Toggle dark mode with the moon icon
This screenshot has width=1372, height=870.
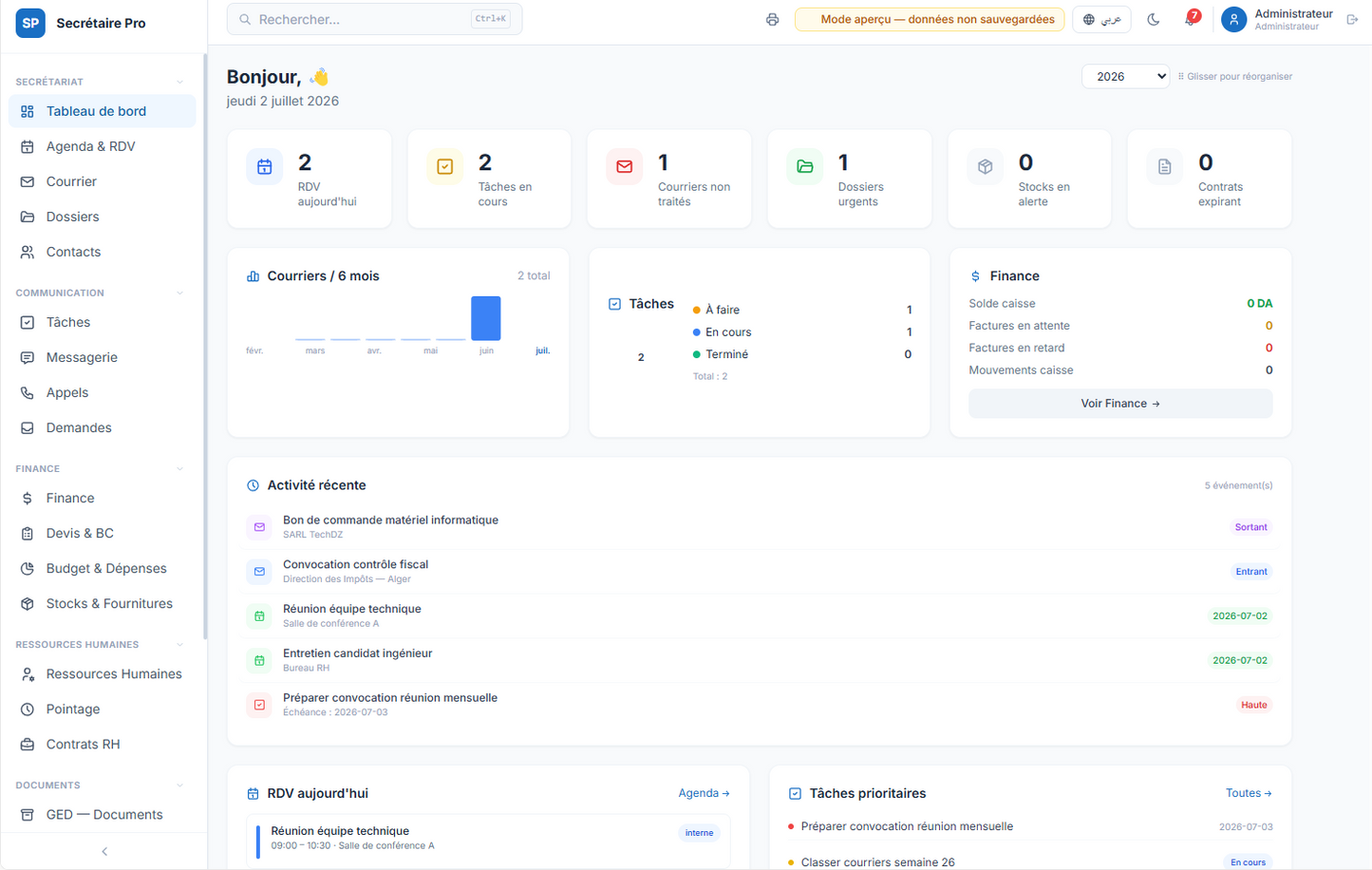pos(1154,20)
